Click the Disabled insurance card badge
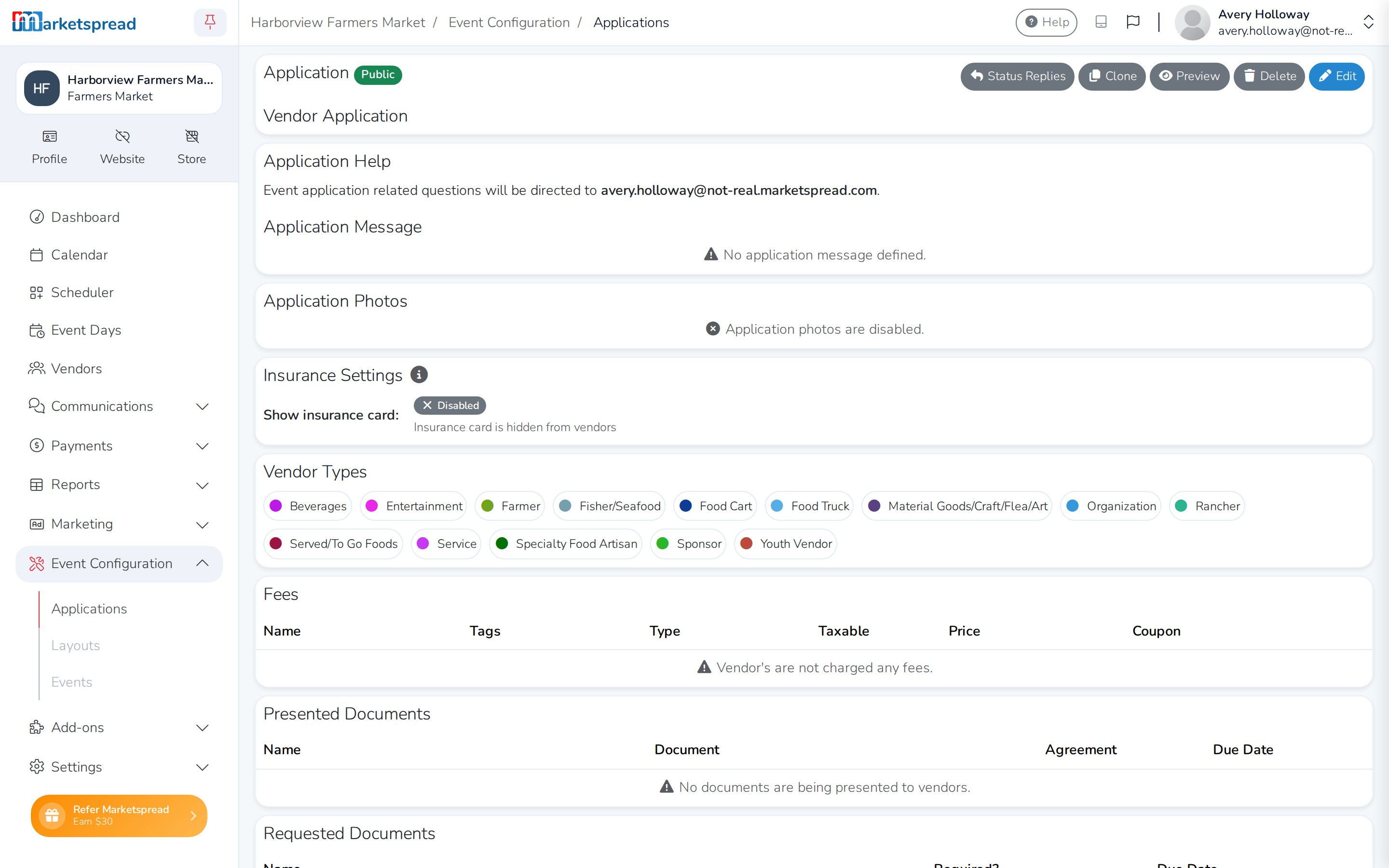The width and height of the screenshot is (1389, 868). pyautogui.click(x=449, y=405)
